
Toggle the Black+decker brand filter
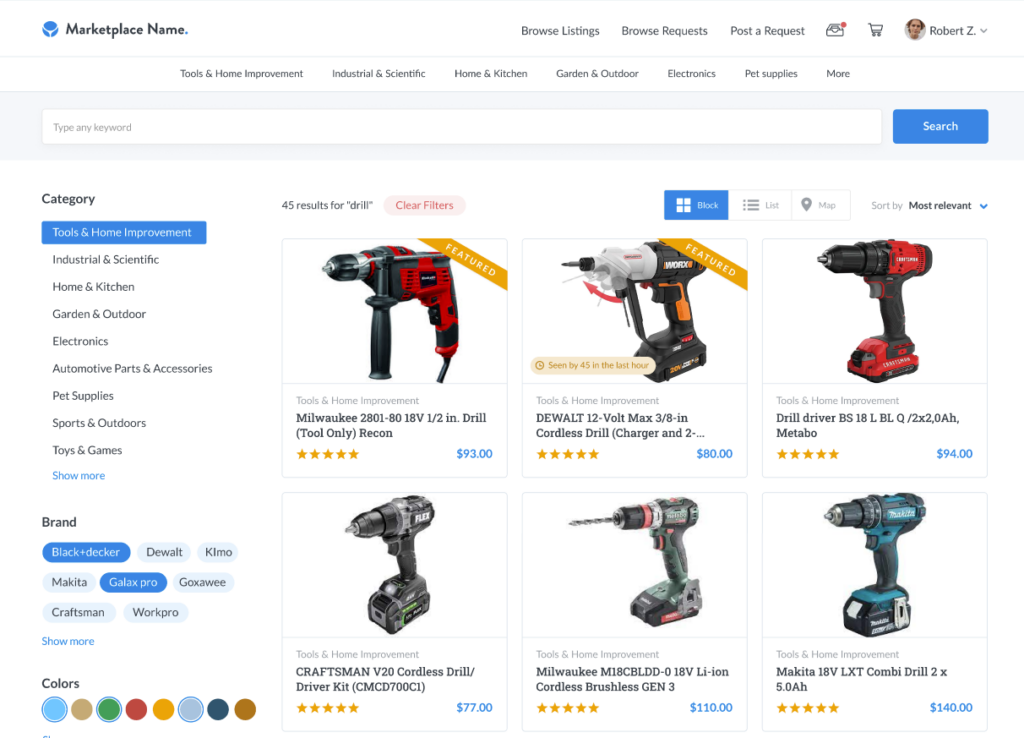(86, 553)
